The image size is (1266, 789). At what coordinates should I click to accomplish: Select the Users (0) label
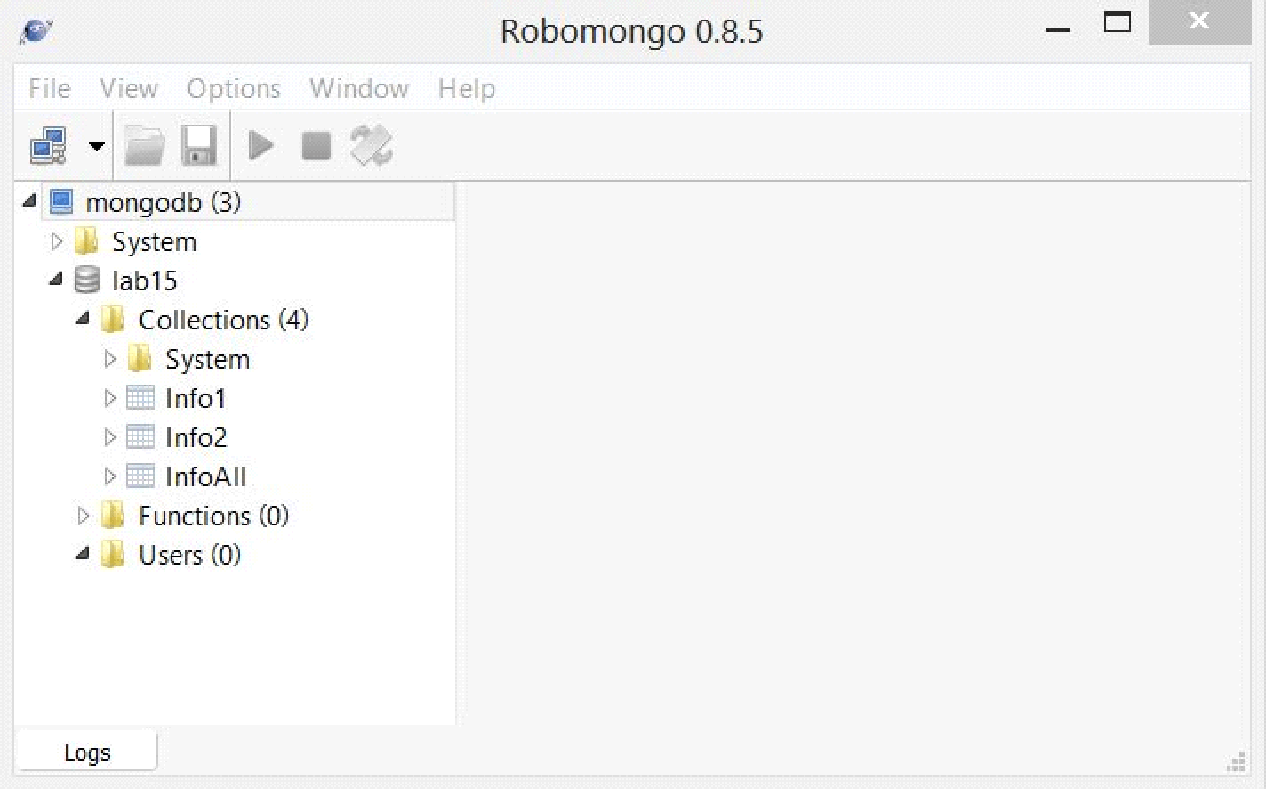pos(190,555)
